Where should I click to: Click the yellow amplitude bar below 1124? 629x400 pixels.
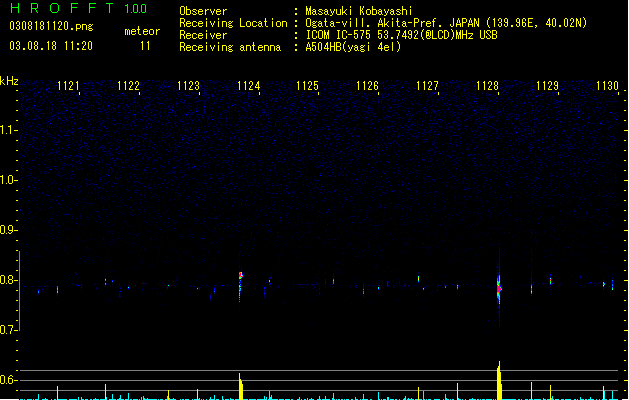241,386
